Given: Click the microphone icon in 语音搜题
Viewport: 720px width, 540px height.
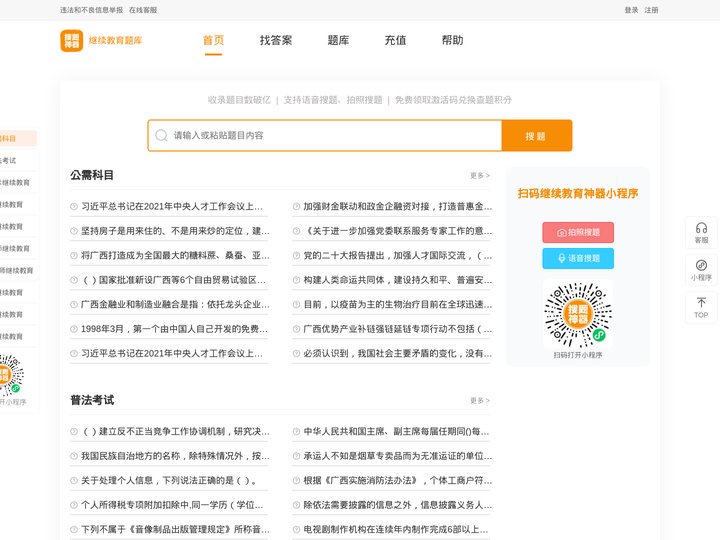Looking at the screenshot, I should 561,259.
